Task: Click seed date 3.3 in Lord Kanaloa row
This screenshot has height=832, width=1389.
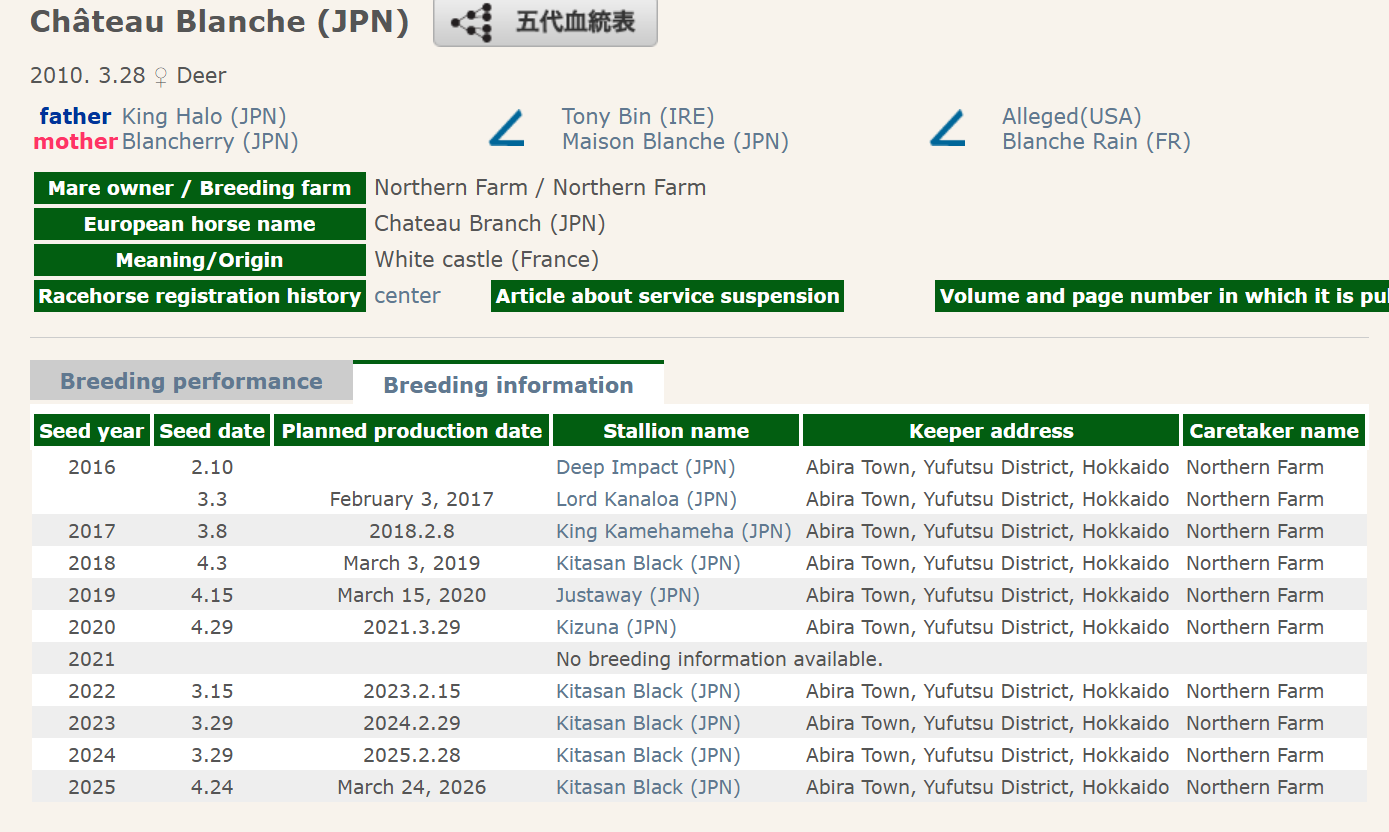Action: [212, 499]
